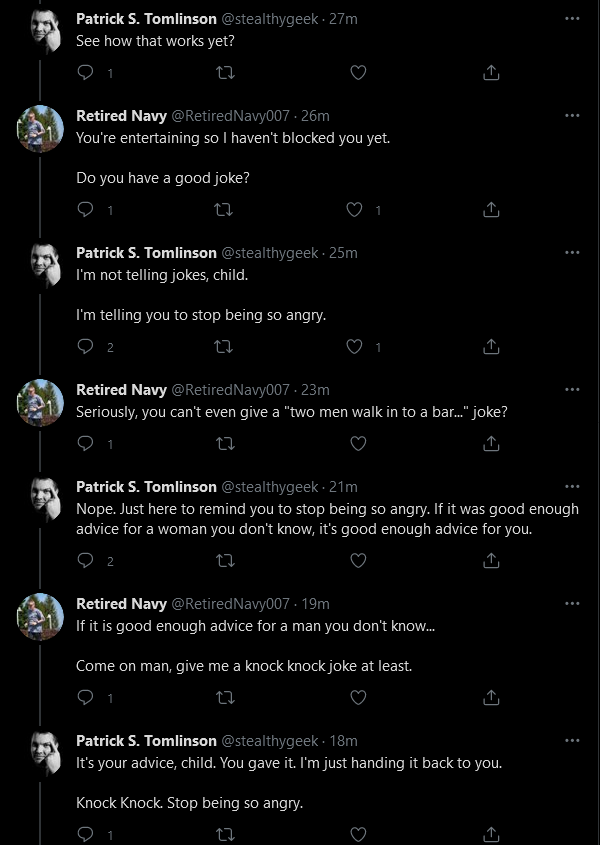This screenshot has width=600, height=845.
Task: Reply to the "I'm not telling jokes" tweet
Action: click(86, 347)
